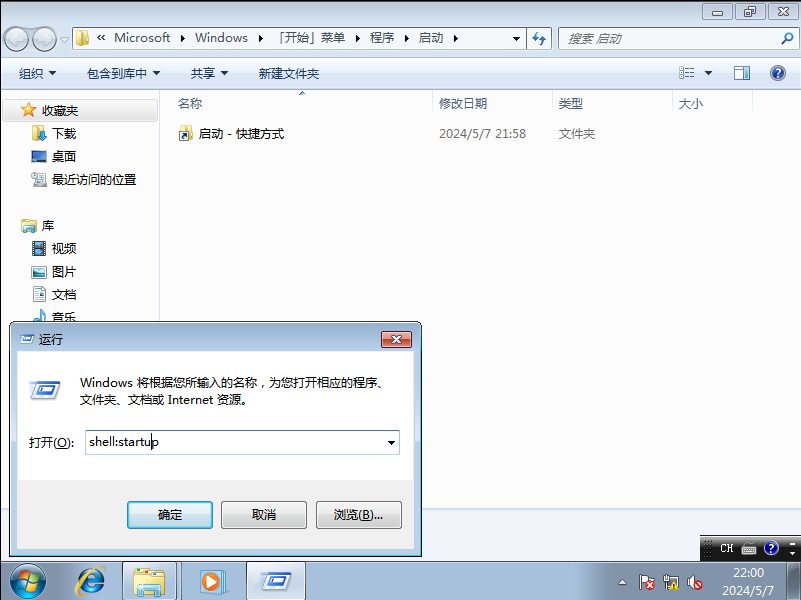This screenshot has height=600, width=801.
Task: Change view with the view icon
Action: click(687, 73)
